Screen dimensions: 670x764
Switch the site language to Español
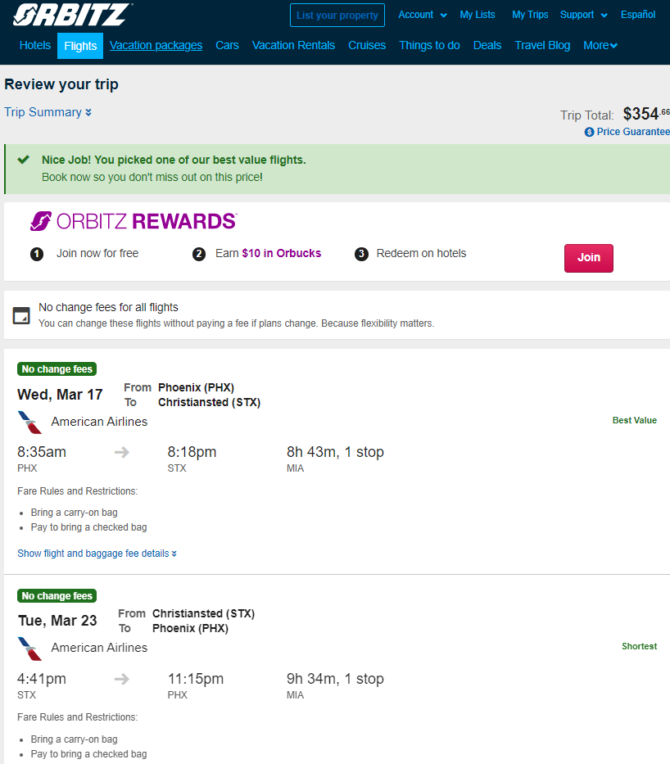[x=638, y=15]
